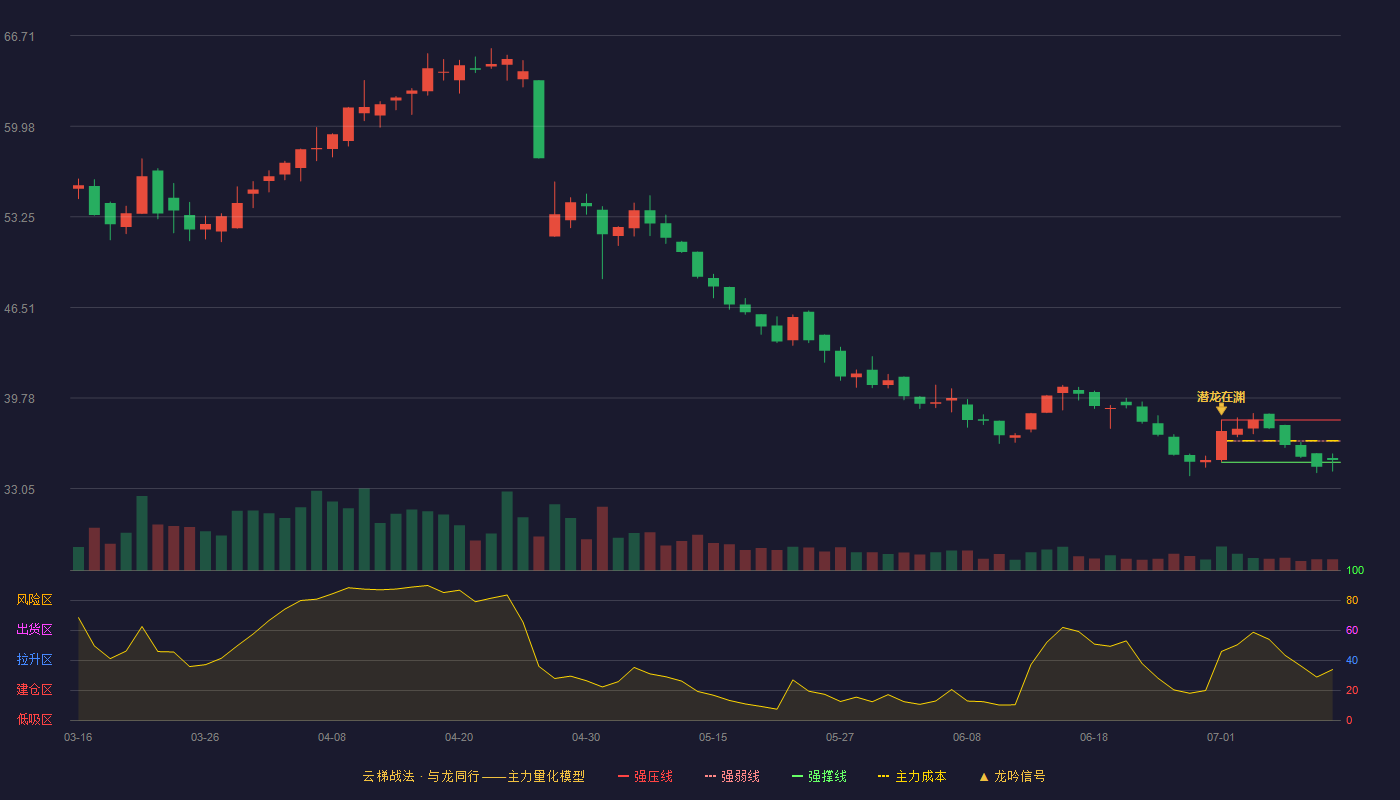Click the 07-01 date label
This screenshot has width=1400, height=800.
pyautogui.click(x=1221, y=737)
